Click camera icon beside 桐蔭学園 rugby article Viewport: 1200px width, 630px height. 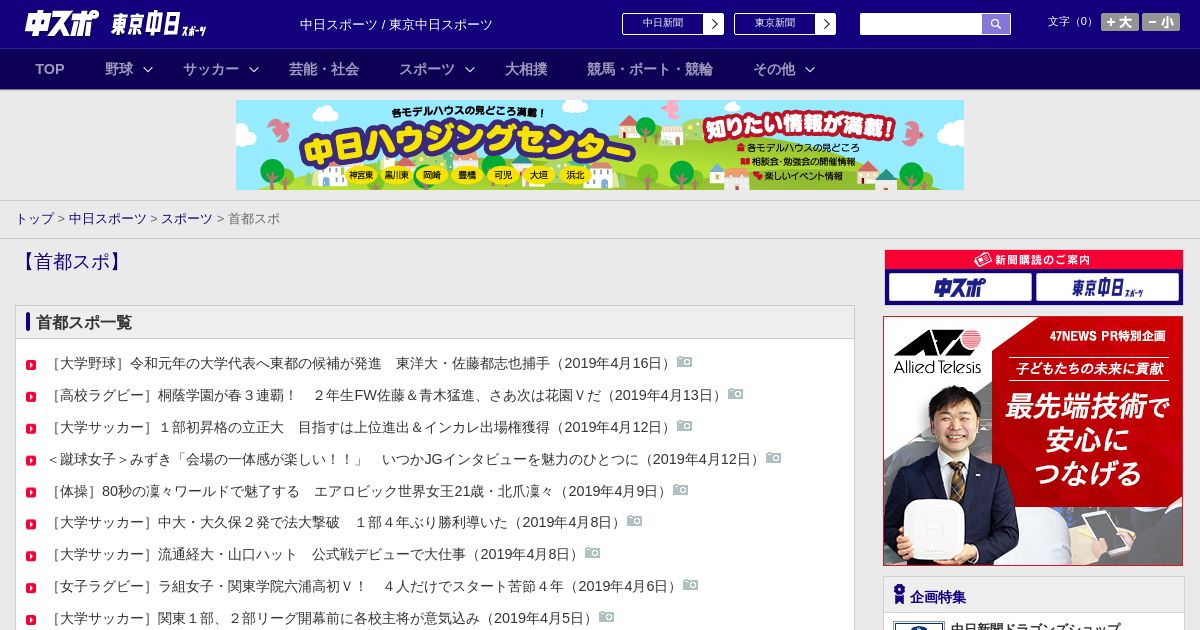click(x=736, y=394)
